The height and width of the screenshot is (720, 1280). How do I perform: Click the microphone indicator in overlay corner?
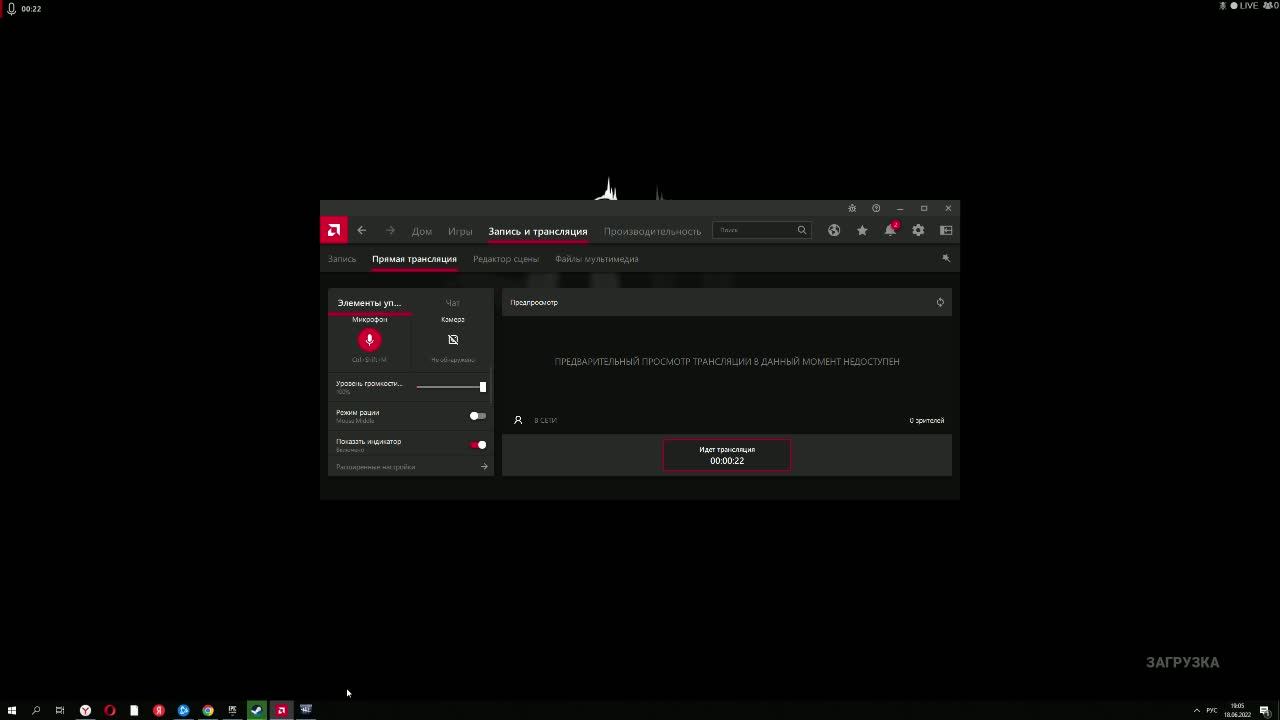[x=11, y=8]
